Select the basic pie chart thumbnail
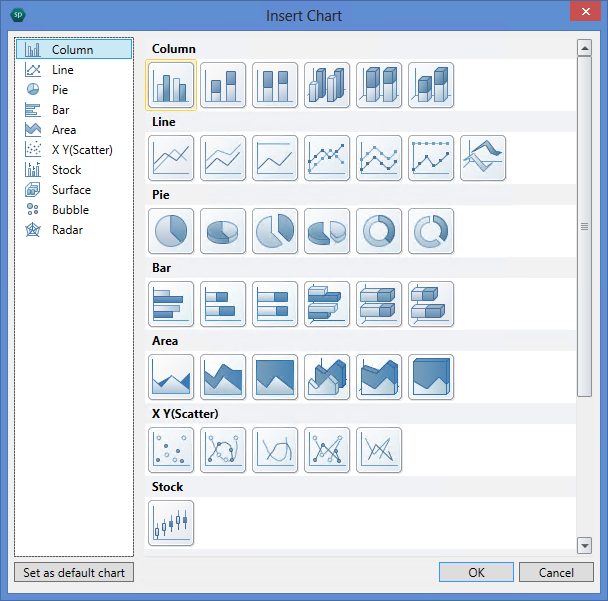 (171, 231)
